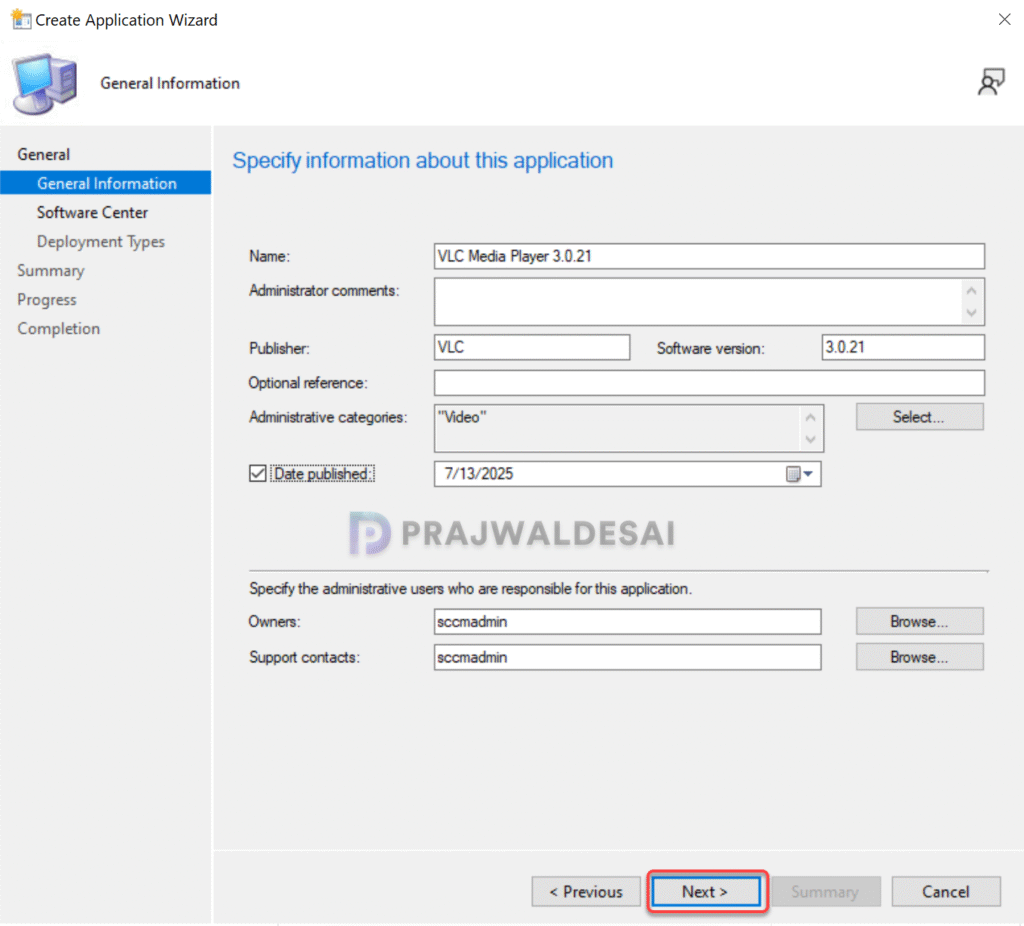Close the wizard window with X

click(x=1004, y=20)
